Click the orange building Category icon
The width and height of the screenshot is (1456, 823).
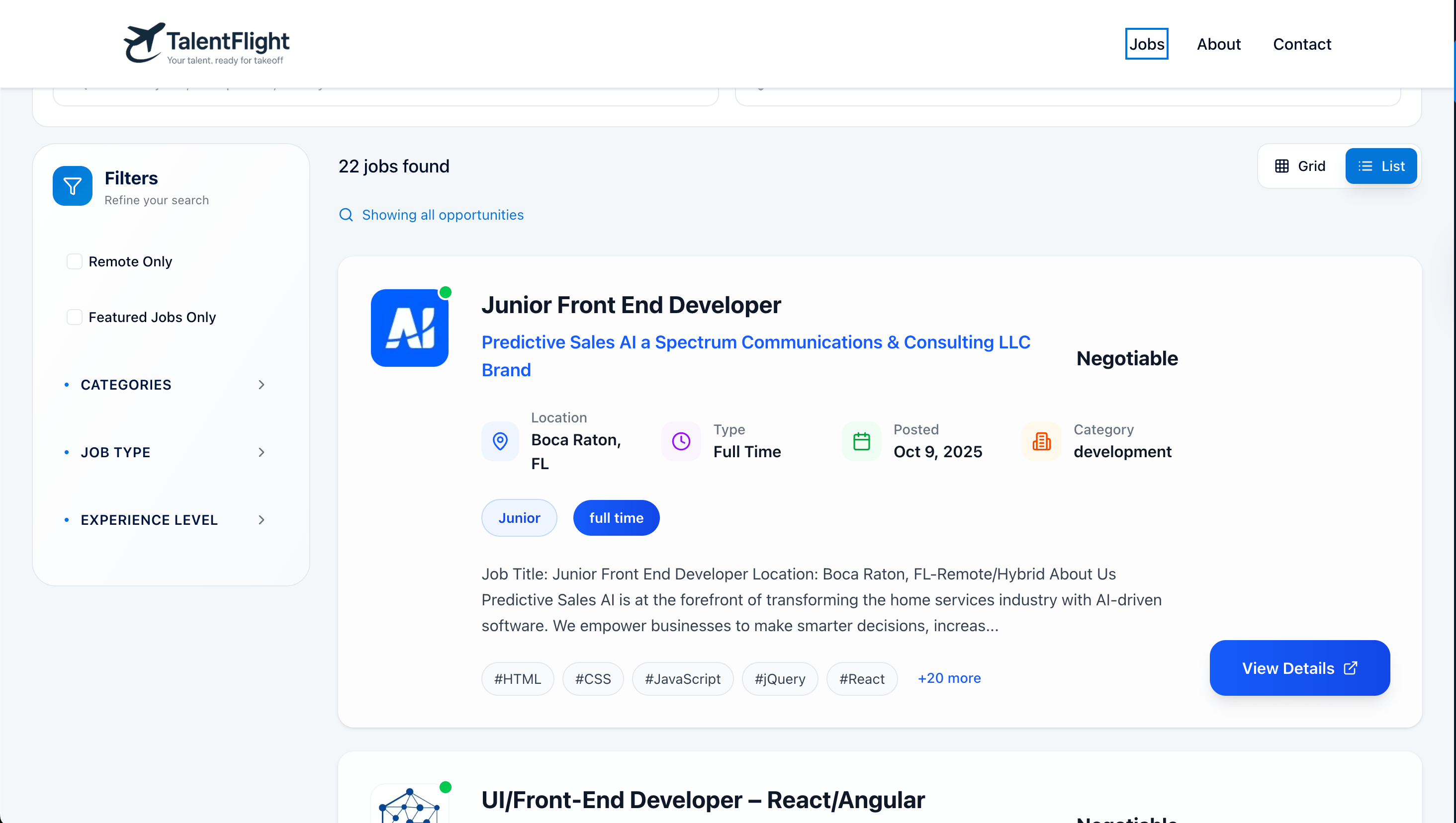point(1041,441)
